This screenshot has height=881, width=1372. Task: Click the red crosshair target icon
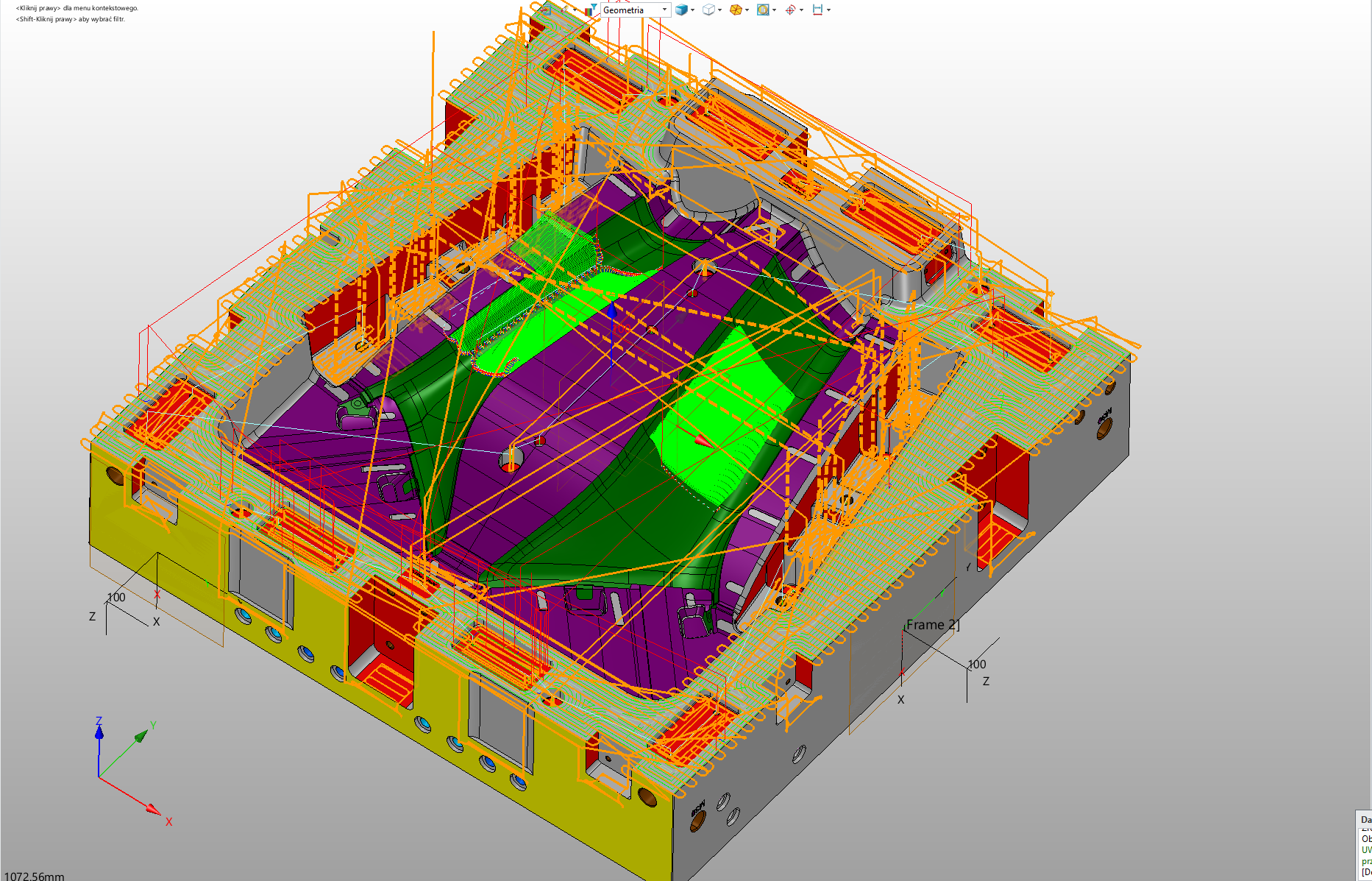pyautogui.click(x=790, y=10)
